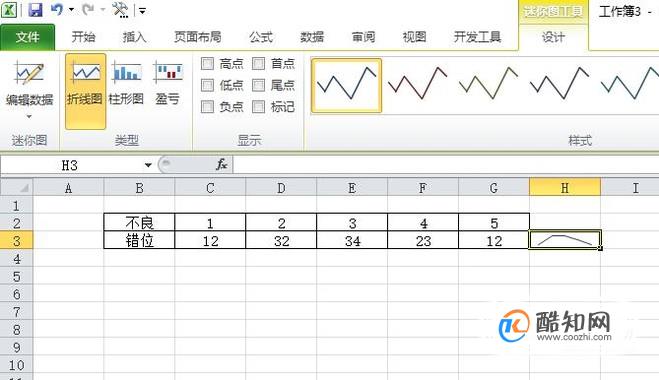659x380 pixels.
Task: Select the 柱形图 column sparkline type
Action: [x=126, y=83]
